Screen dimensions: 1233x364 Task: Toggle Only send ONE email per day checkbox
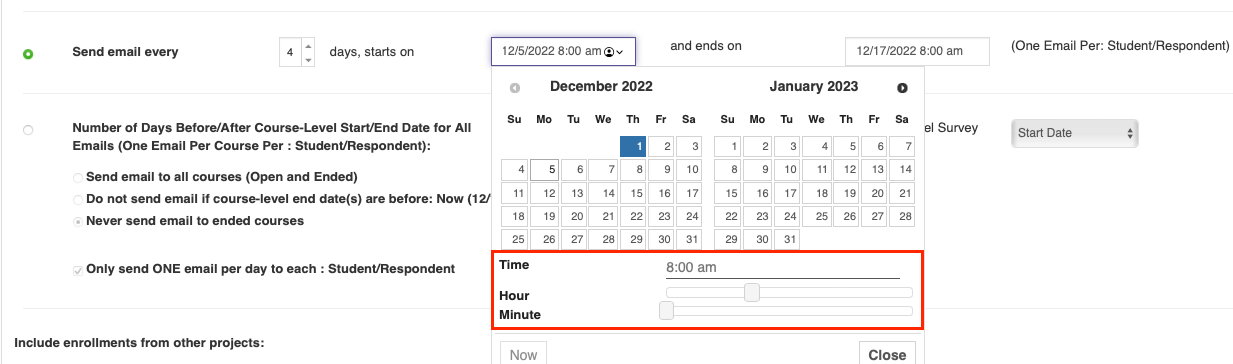(78, 270)
